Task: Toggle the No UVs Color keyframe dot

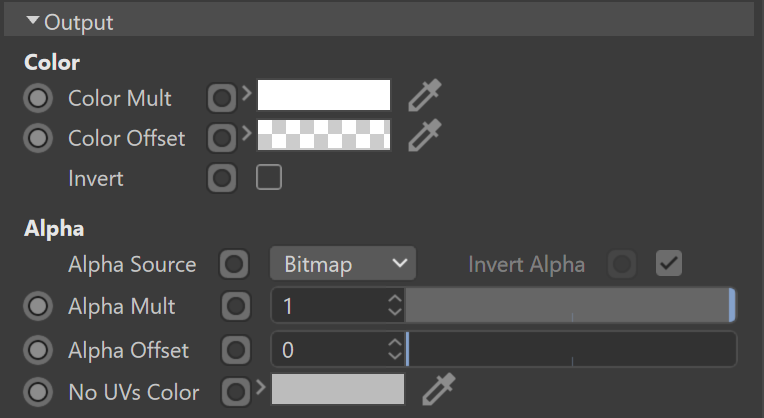Action: pyautogui.click(x=38, y=392)
